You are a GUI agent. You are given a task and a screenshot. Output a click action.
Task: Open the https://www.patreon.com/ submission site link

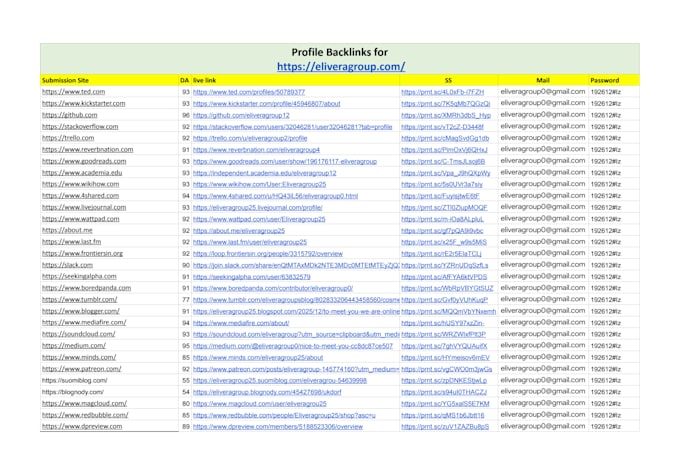82,369
